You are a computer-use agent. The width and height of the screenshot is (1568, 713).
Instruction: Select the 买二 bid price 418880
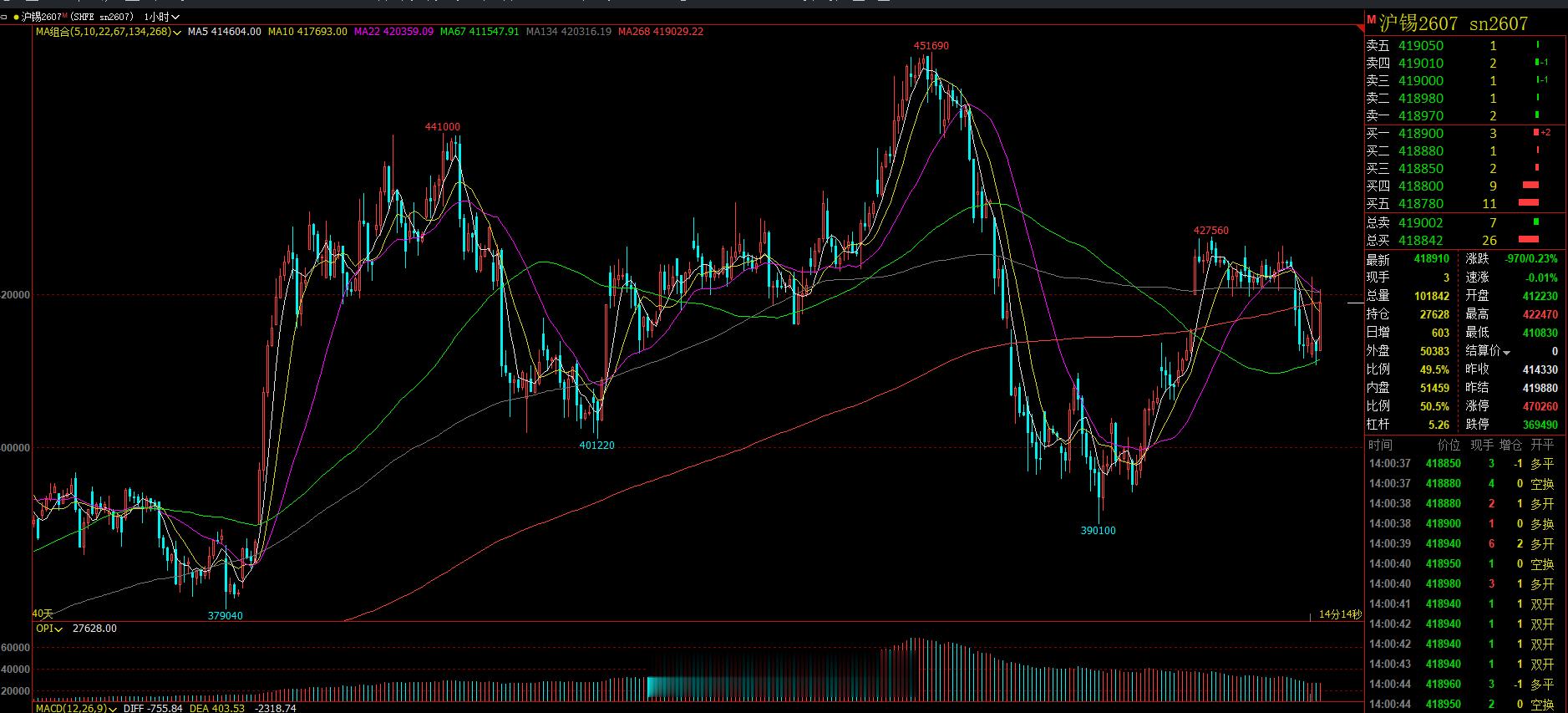point(1420,151)
